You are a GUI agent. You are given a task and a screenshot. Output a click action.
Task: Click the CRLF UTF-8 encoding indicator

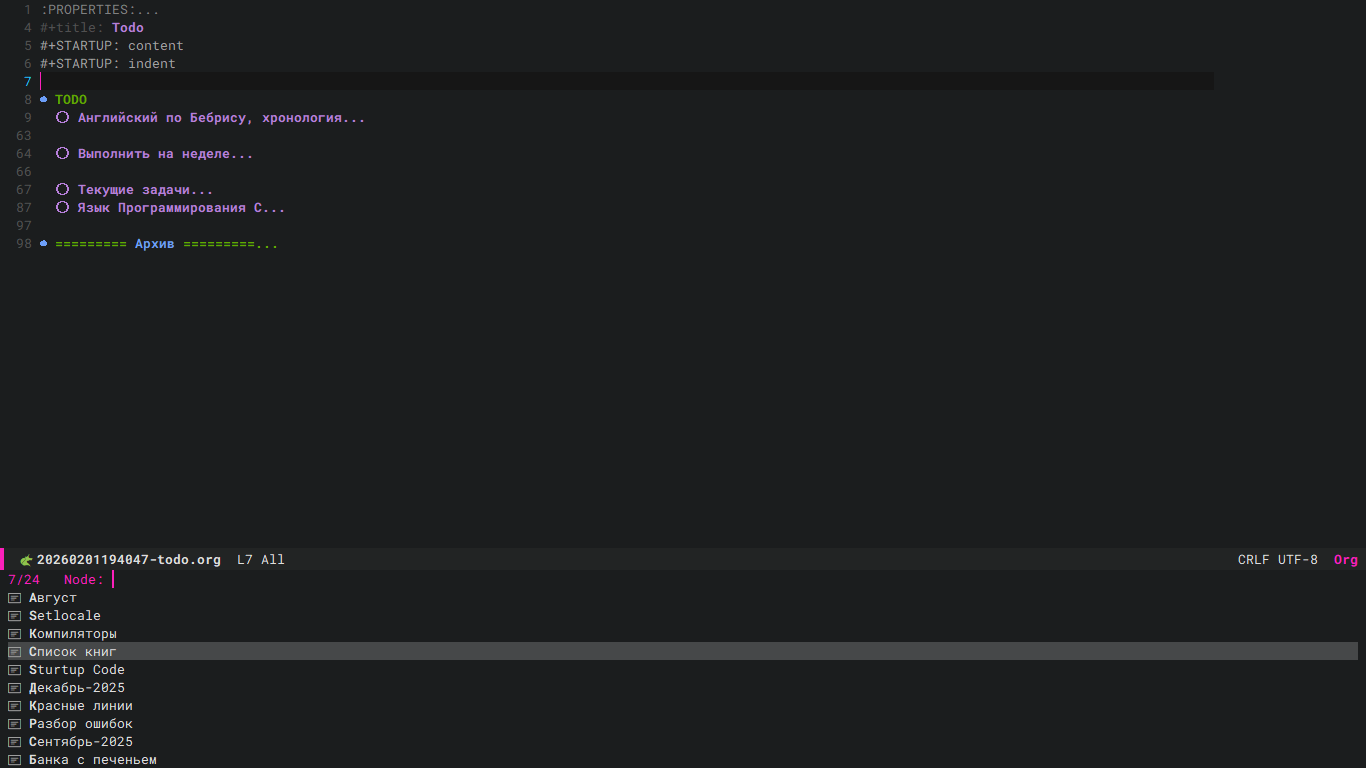(1278, 560)
